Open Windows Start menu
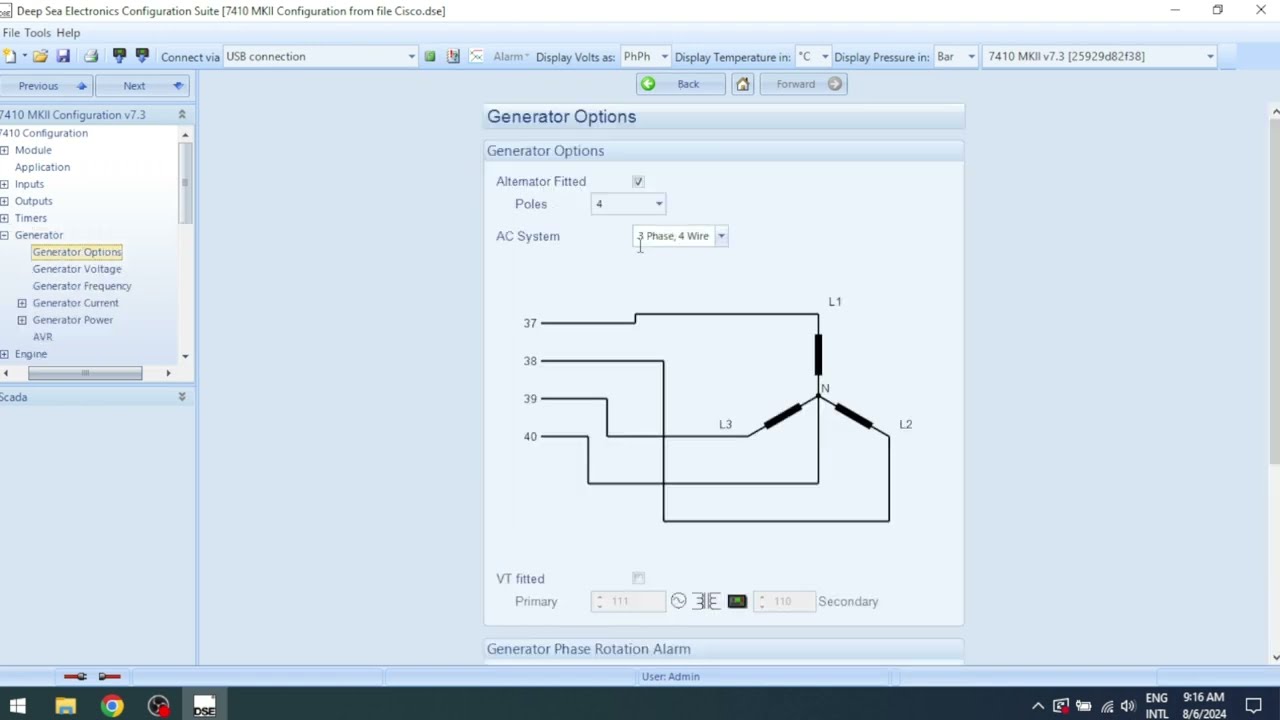Screen dimensions: 1280x720 [18, 707]
